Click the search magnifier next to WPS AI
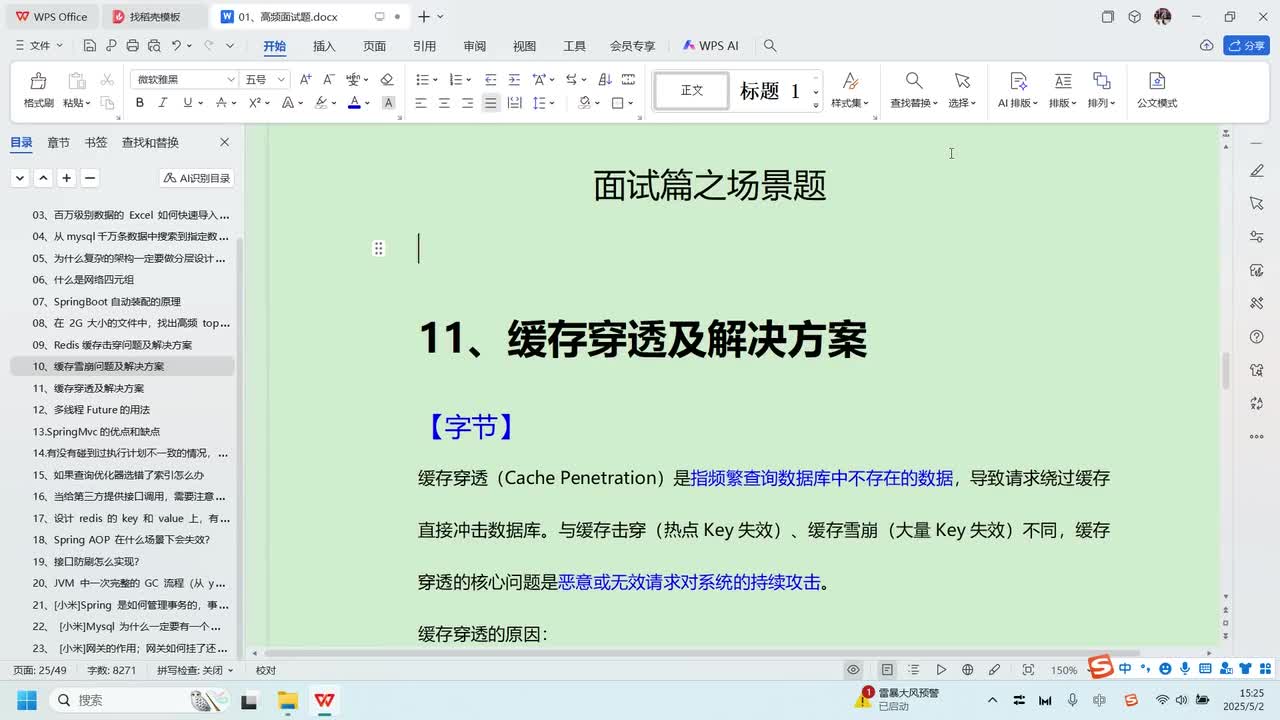Viewport: 1280px width, 720px height. [770, 46]
